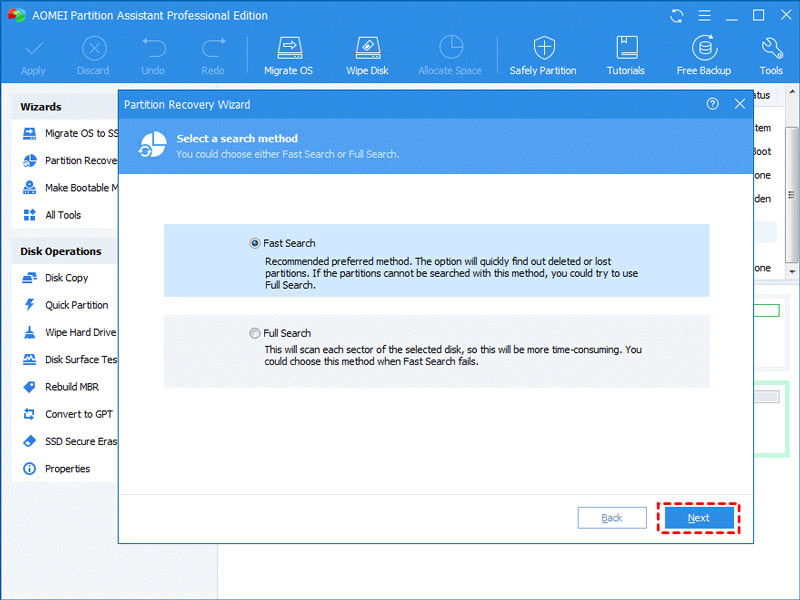Click the Disk Copy sidebar icon

pos(30,278)
